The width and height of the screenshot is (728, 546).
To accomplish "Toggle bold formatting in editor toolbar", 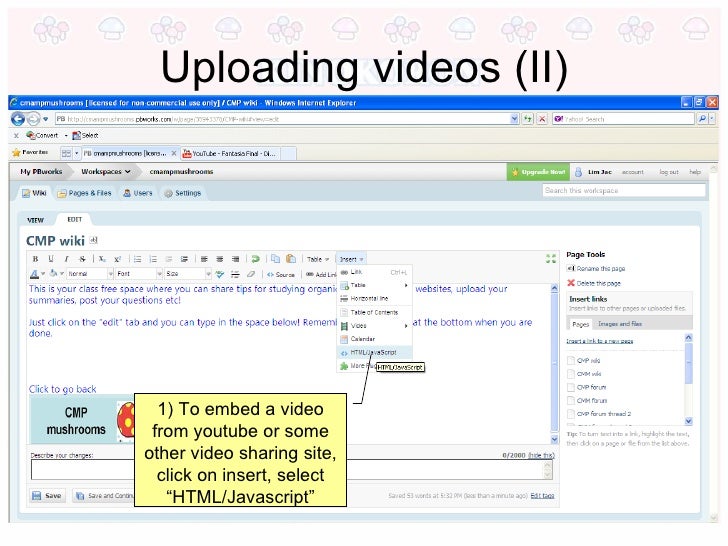I will point(35,259).
